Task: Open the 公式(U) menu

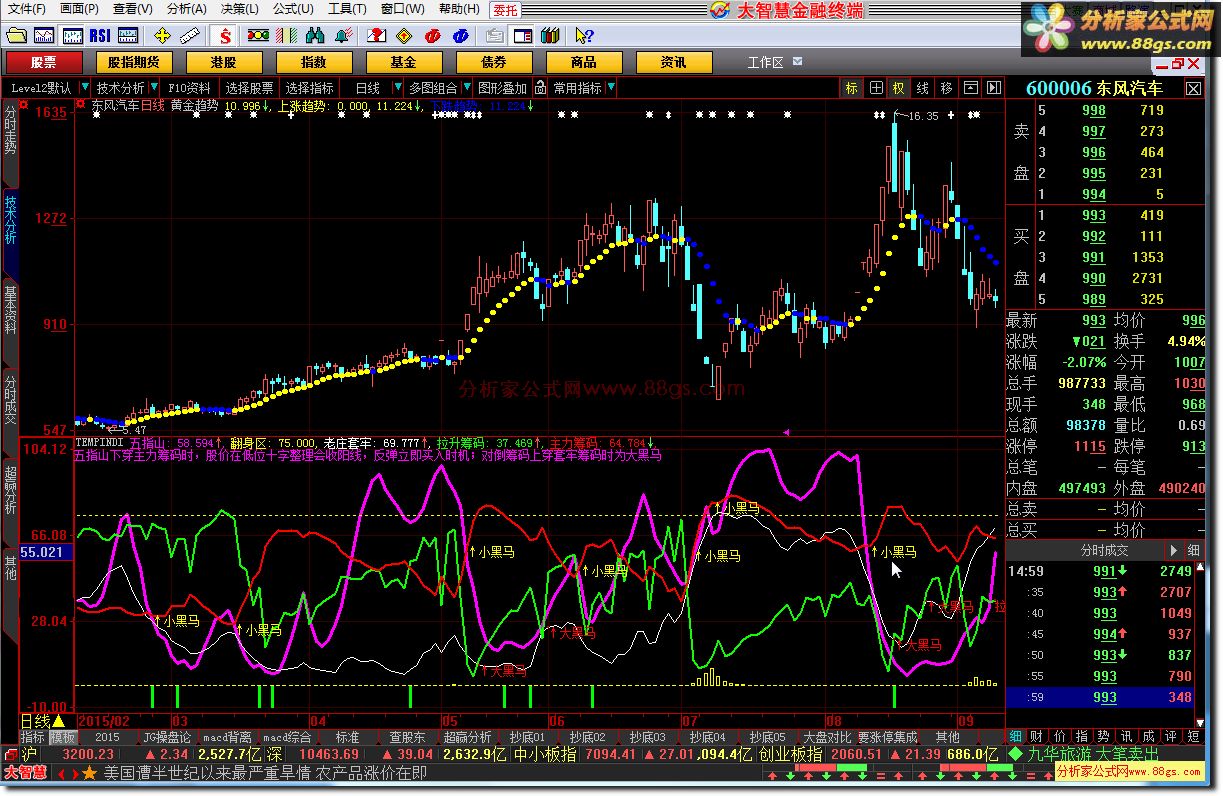Action: tap(293, 10)
